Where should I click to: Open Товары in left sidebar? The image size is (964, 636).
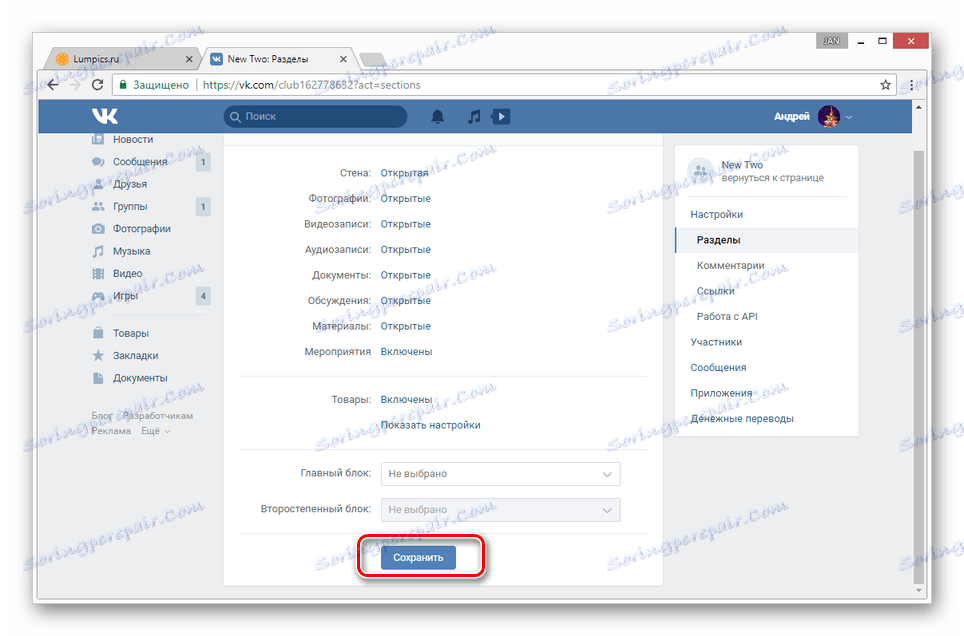[131, 333]
